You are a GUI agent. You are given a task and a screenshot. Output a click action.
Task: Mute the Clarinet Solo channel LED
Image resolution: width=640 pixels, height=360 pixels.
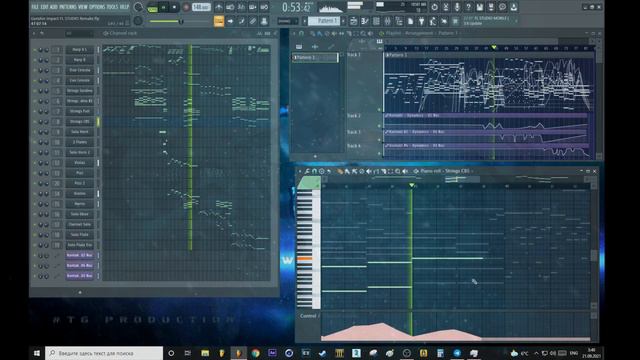pos(35,224)
